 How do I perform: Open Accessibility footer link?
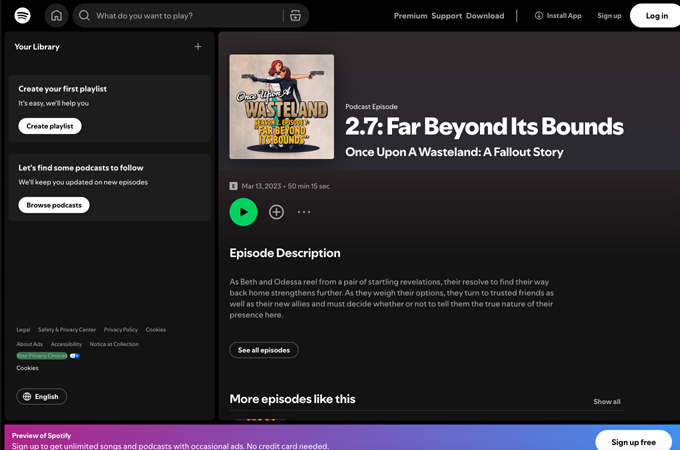click(x=66, y=344)
